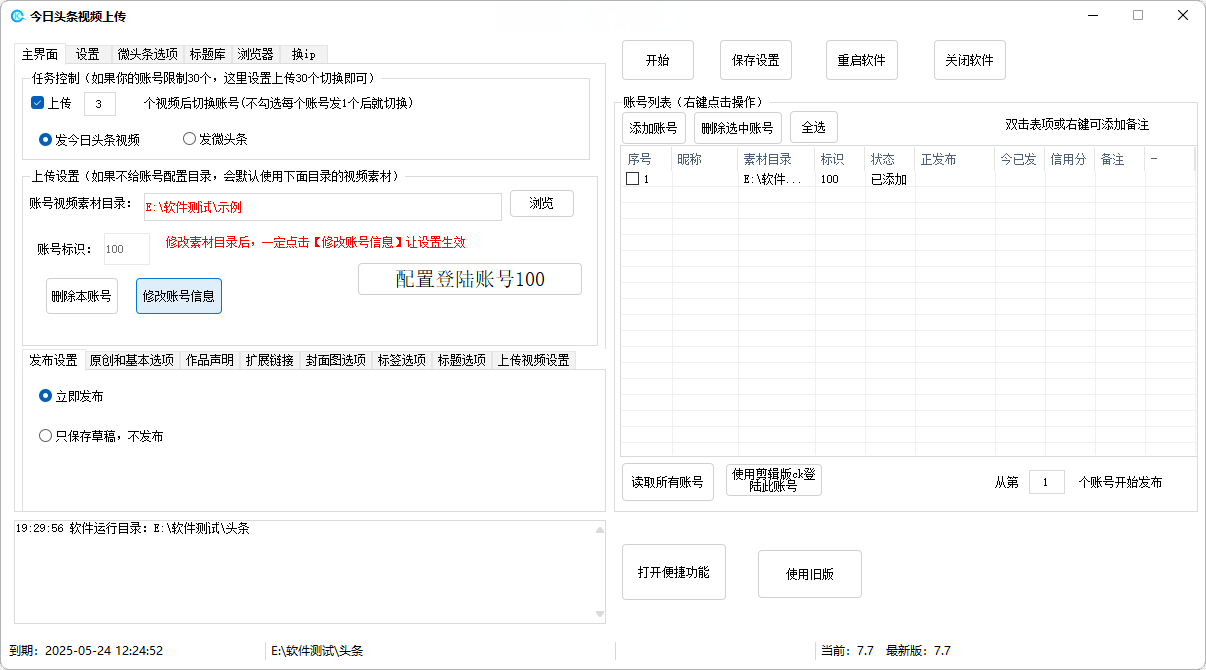Click the 删除本账号 button
The height and width of the screenshot is (670, 1206).
tap(82, 296)
